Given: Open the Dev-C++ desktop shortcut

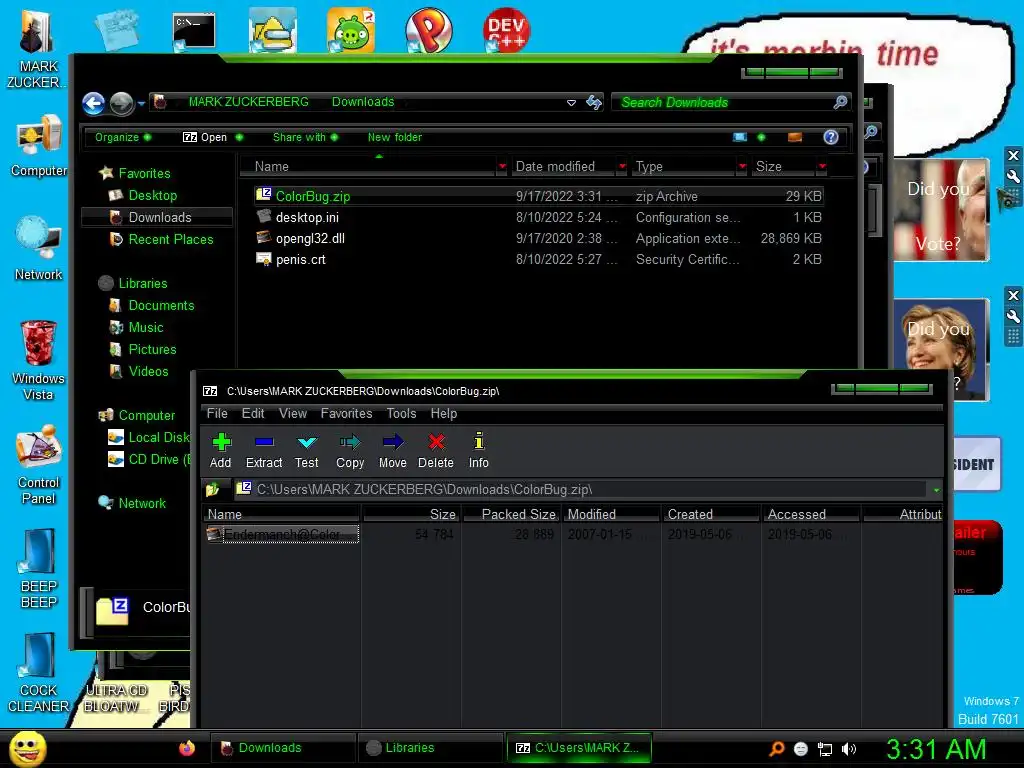Looking at the screenshot, I should tap(506, 29).
